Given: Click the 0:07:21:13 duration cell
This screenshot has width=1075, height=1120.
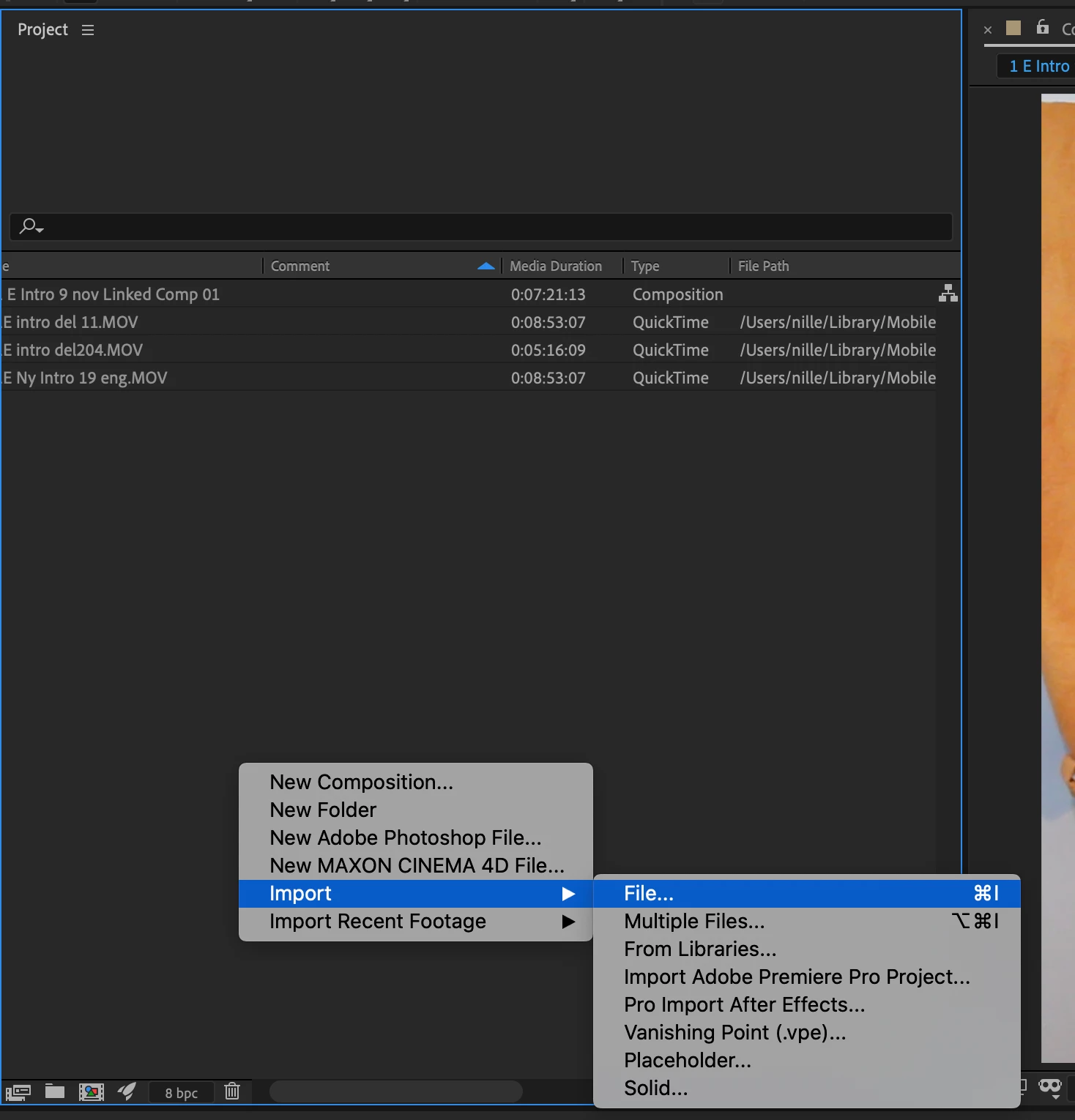Looking at the screenshot, I should coord(548,294).
